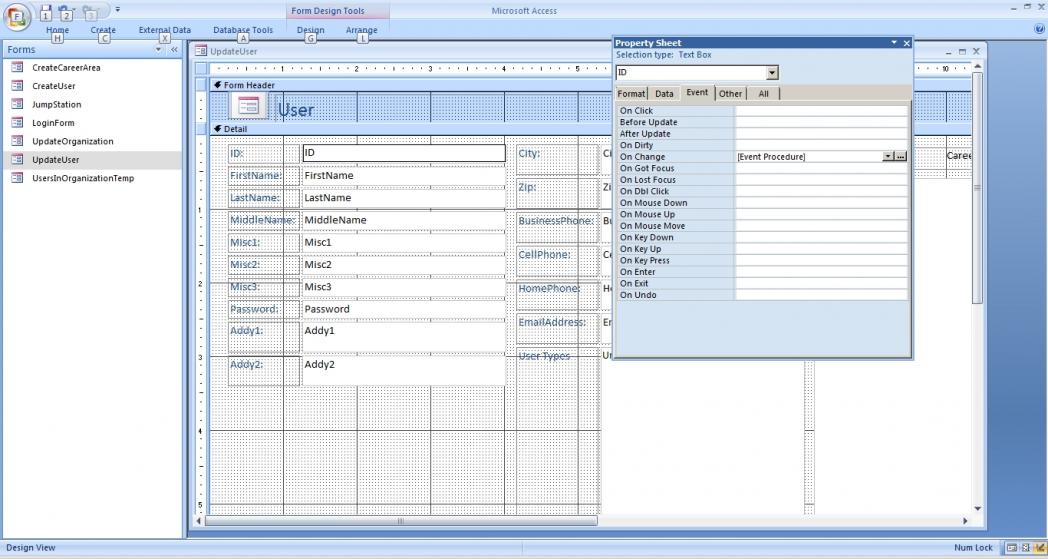Open the Customize Quick Access Toolbar arrow
1048x559 pixels.
tap(118, 10)
